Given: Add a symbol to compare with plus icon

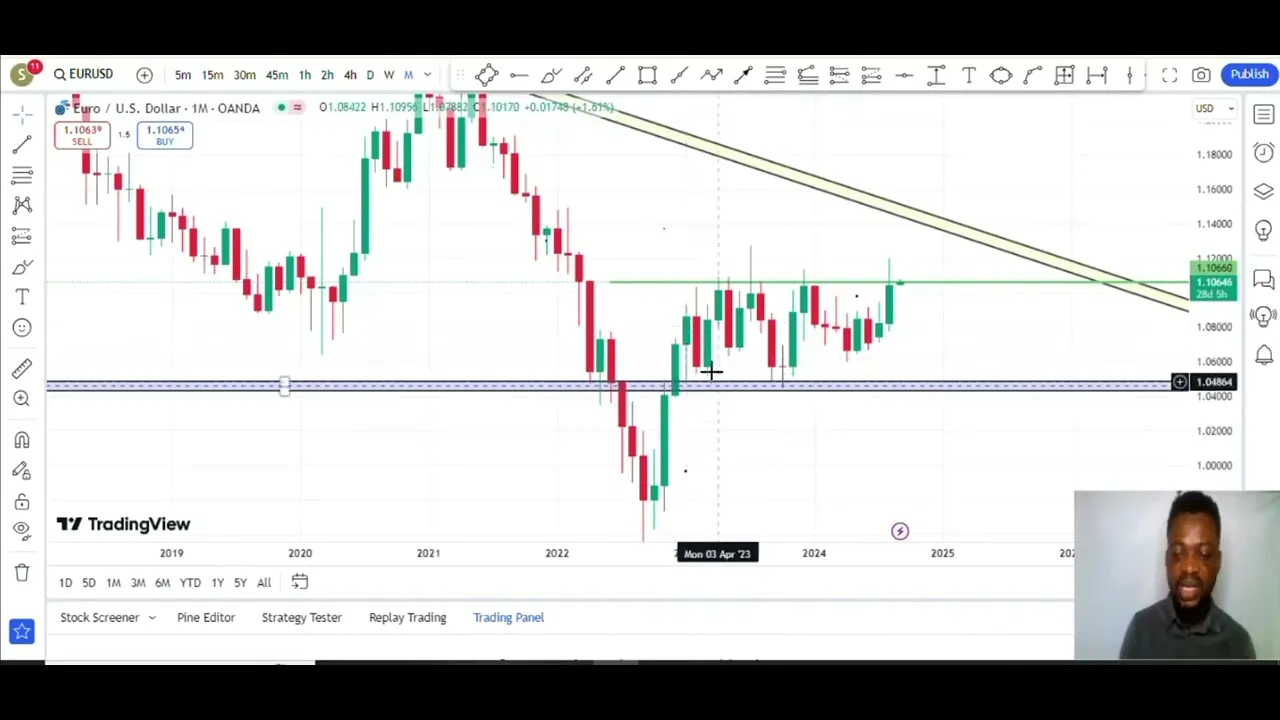Looking at the screenshot, I should pyautogui.click(x=144, y=75).
